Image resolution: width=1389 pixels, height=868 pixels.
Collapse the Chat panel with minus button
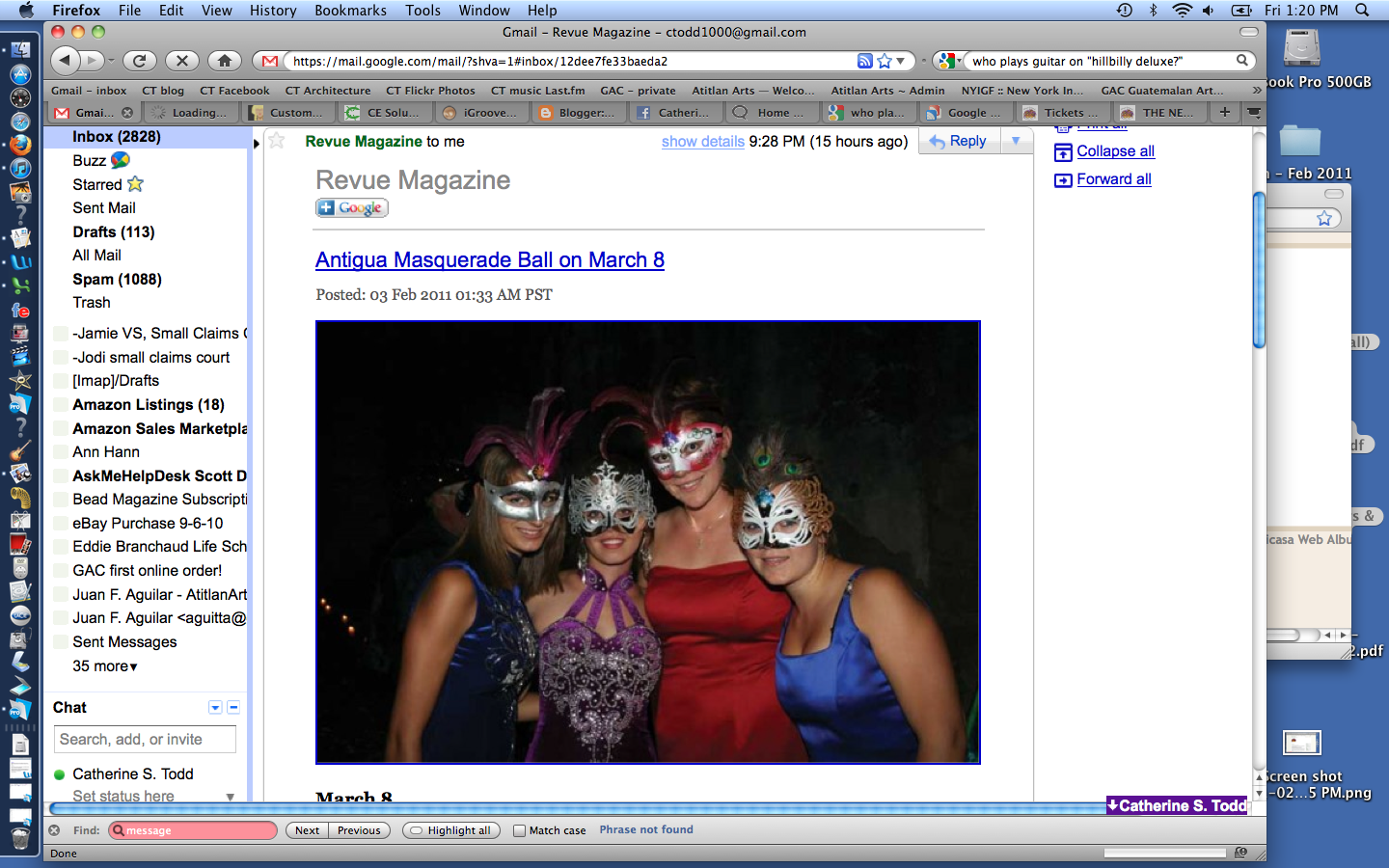[233, 708]
